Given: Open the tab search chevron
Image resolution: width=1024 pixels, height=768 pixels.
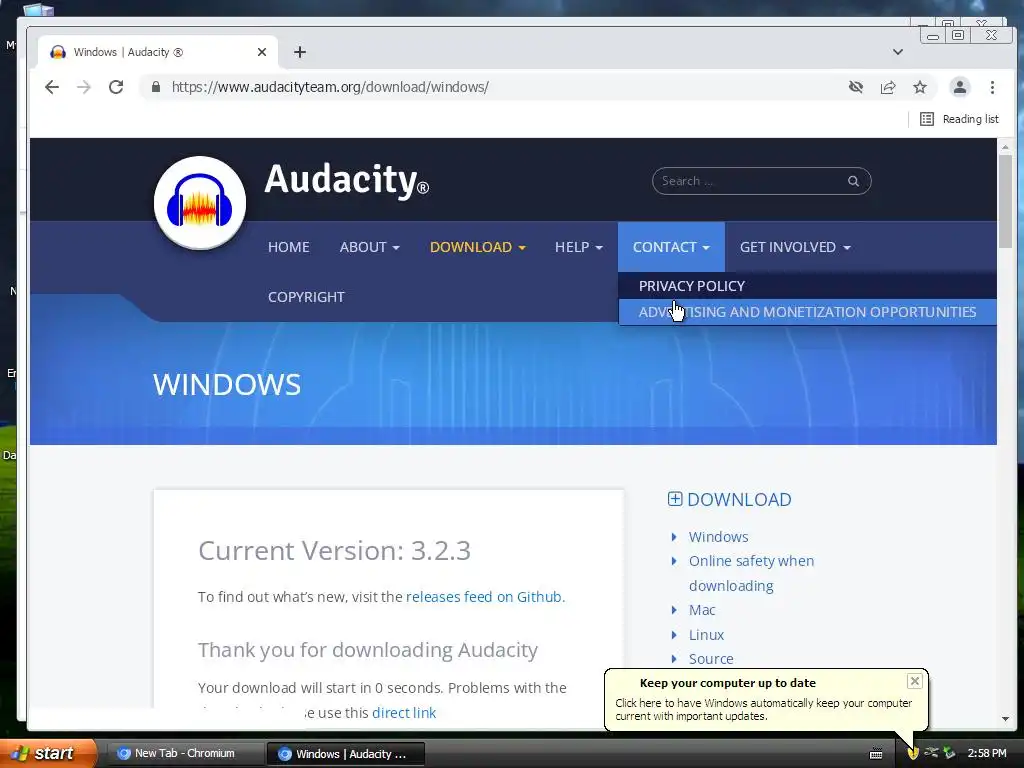Looking at the screenshot, I should coord(898,52).
